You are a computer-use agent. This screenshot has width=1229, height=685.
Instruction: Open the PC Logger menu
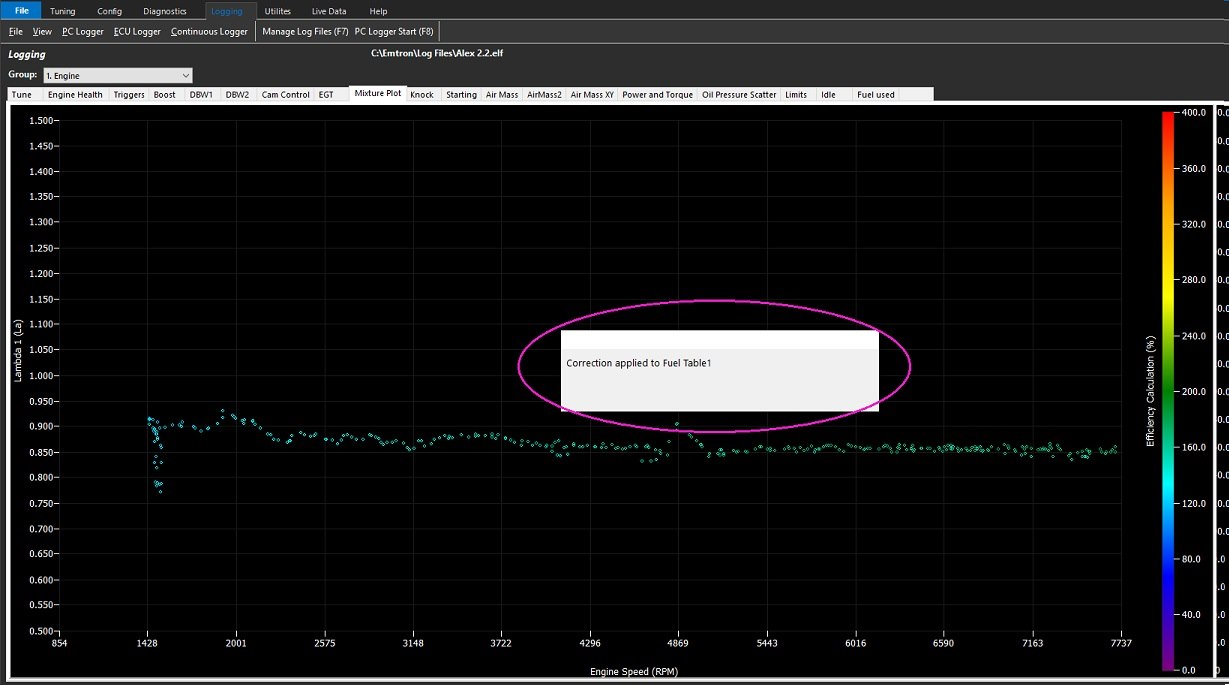tap(82, 32)
